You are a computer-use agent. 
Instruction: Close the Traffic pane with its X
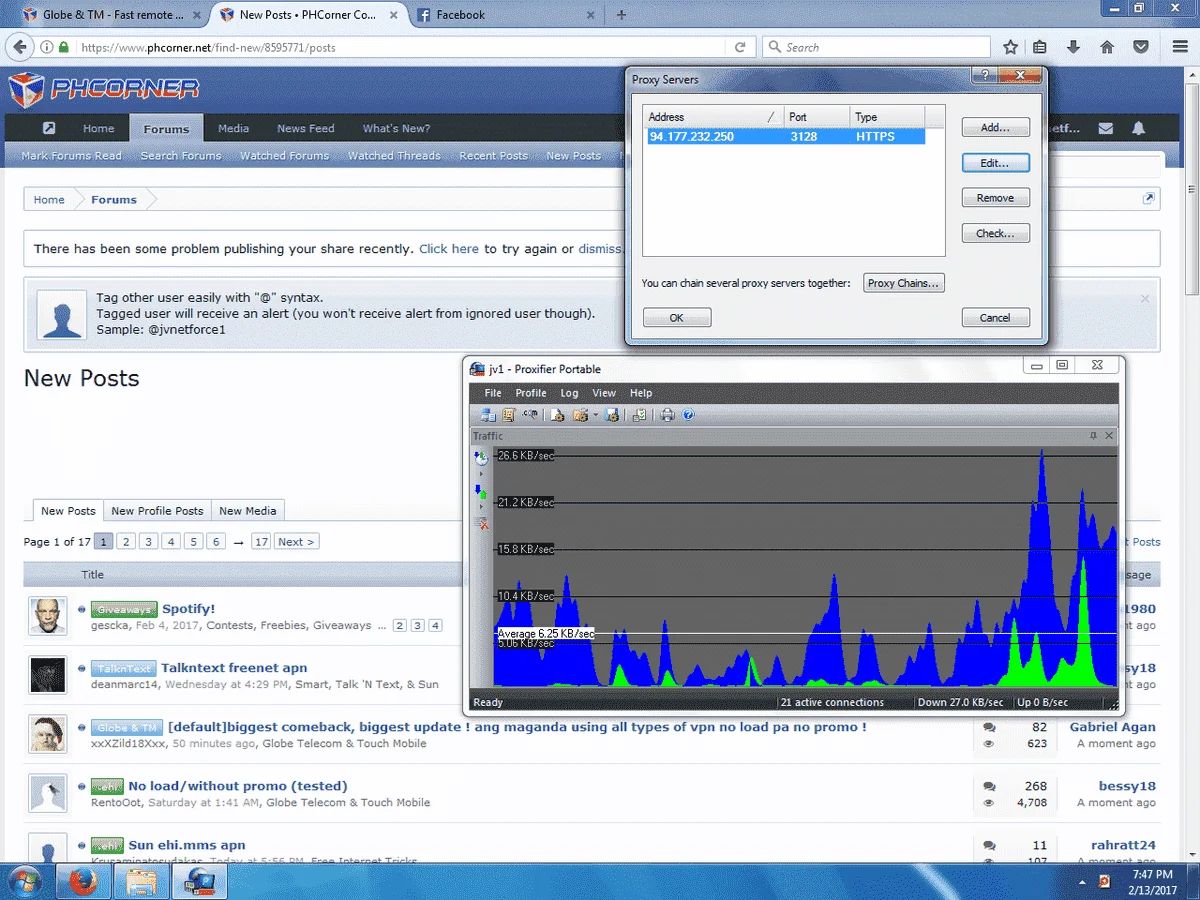coord(1108,436)
